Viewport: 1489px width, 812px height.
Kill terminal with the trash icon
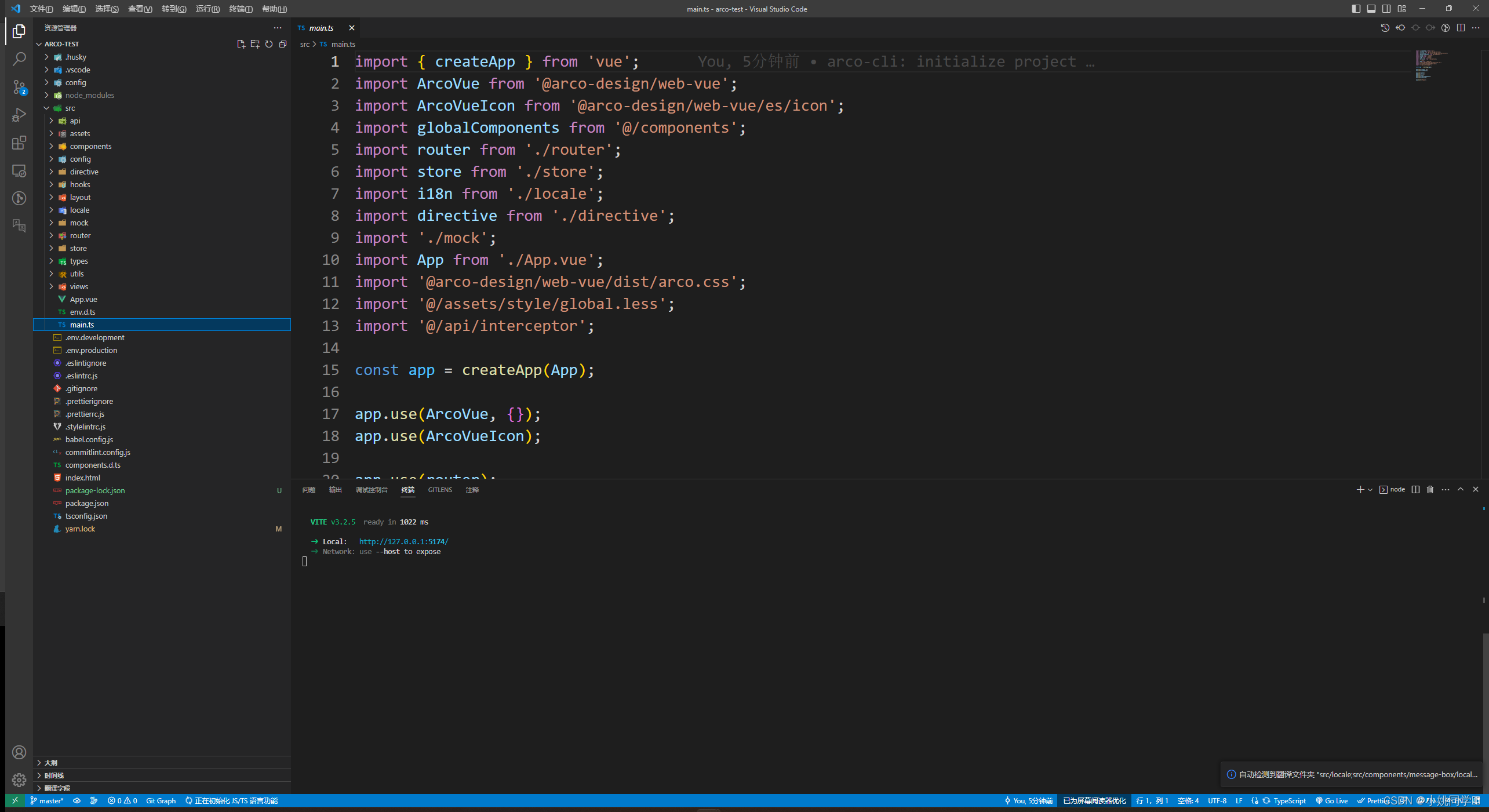(1430, 490)
